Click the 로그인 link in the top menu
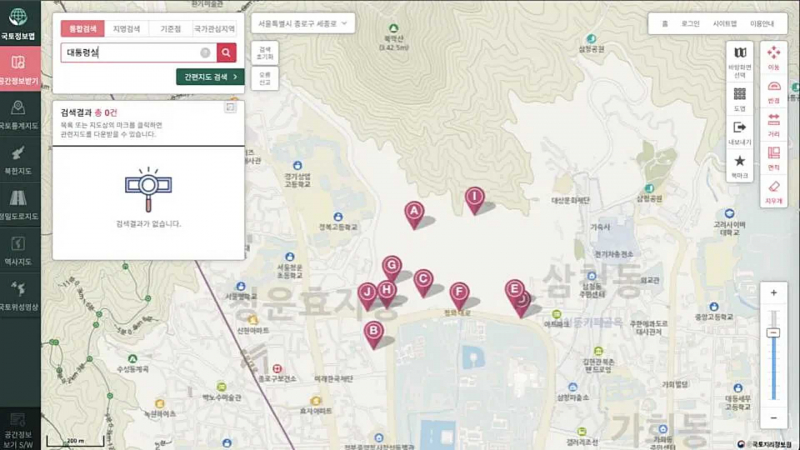This screenshot has height=450, width=800. [x=690, y=22]
